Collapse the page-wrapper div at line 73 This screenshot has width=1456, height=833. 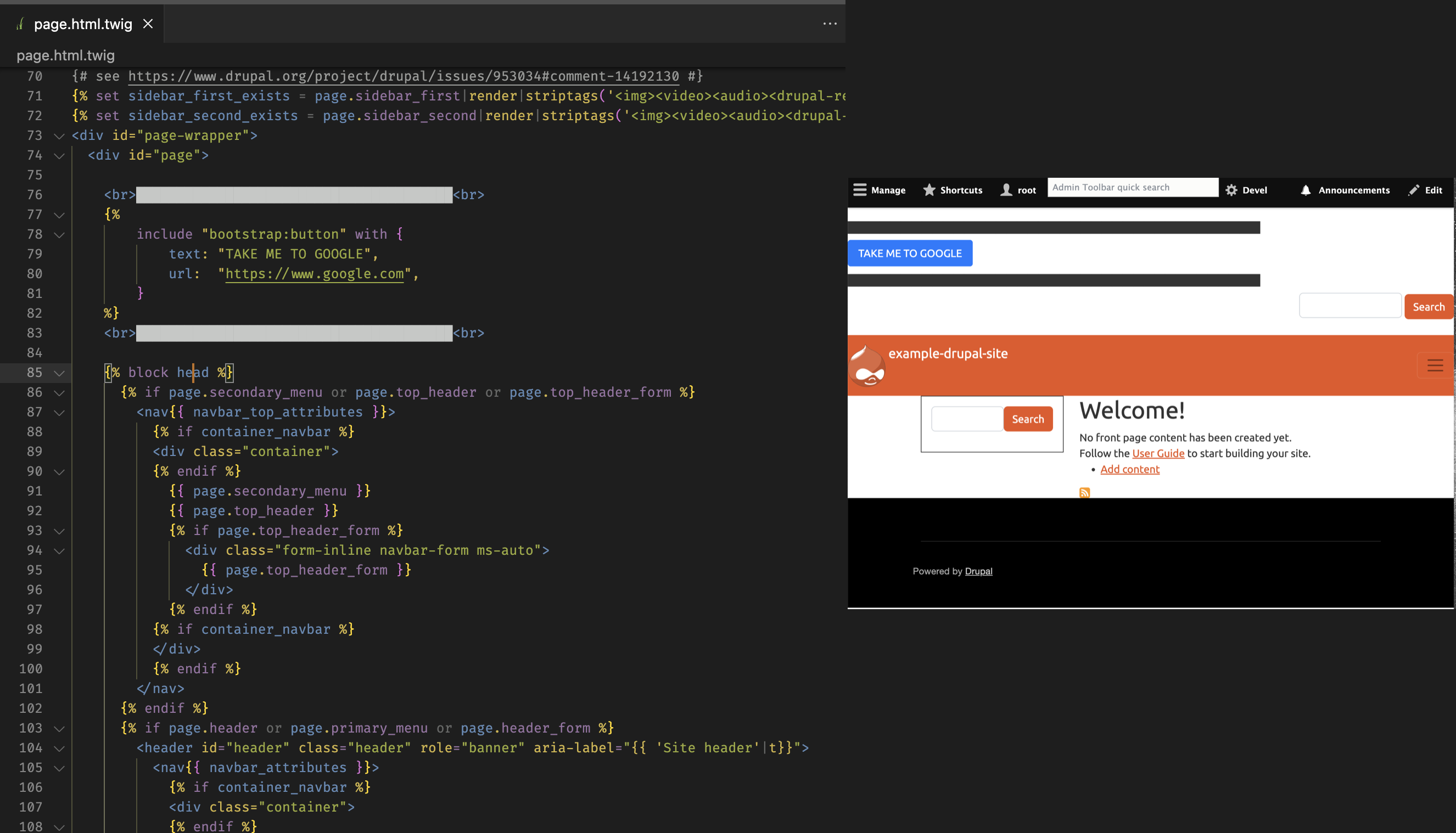click(x=59, y=136)
